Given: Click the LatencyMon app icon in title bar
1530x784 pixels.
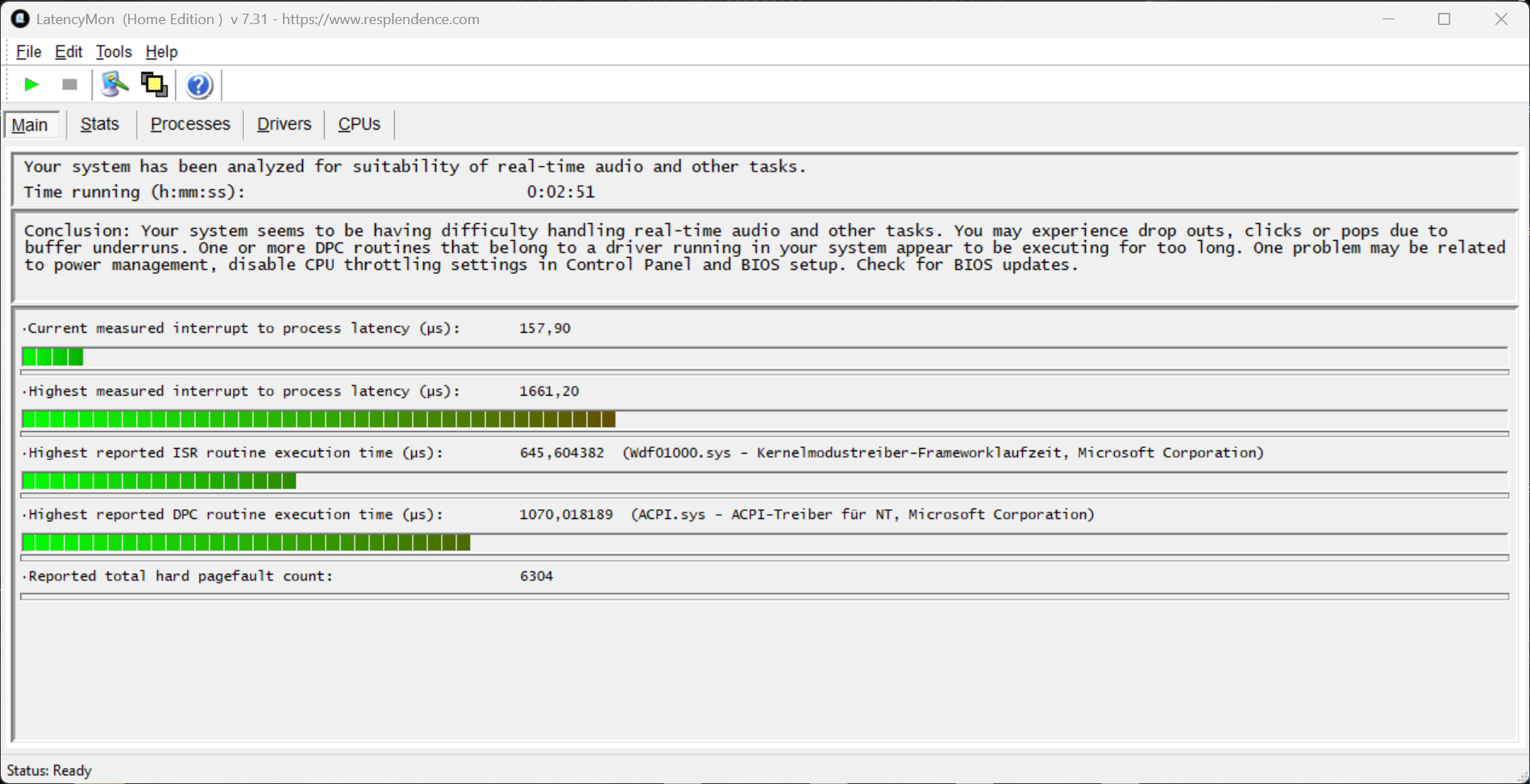Looking at the screenshot, I should [19, 19].
